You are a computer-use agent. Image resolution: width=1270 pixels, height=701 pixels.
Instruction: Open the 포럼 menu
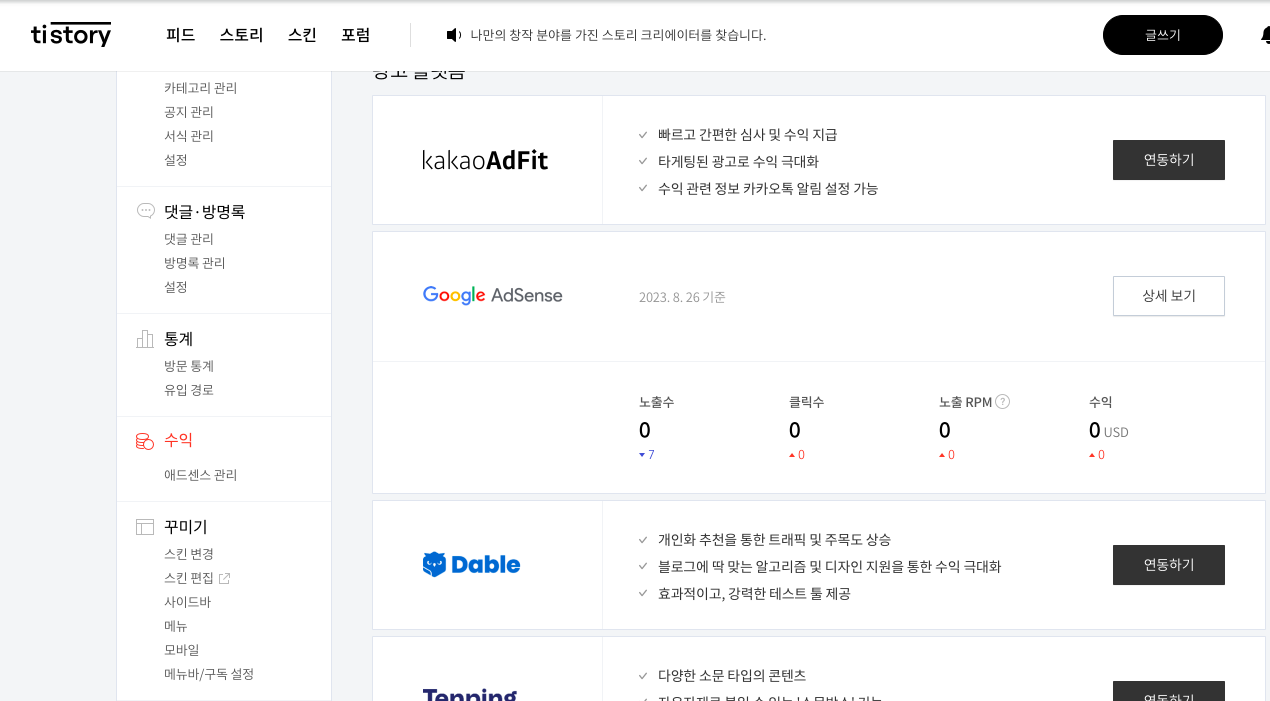[x=355, y=35]
